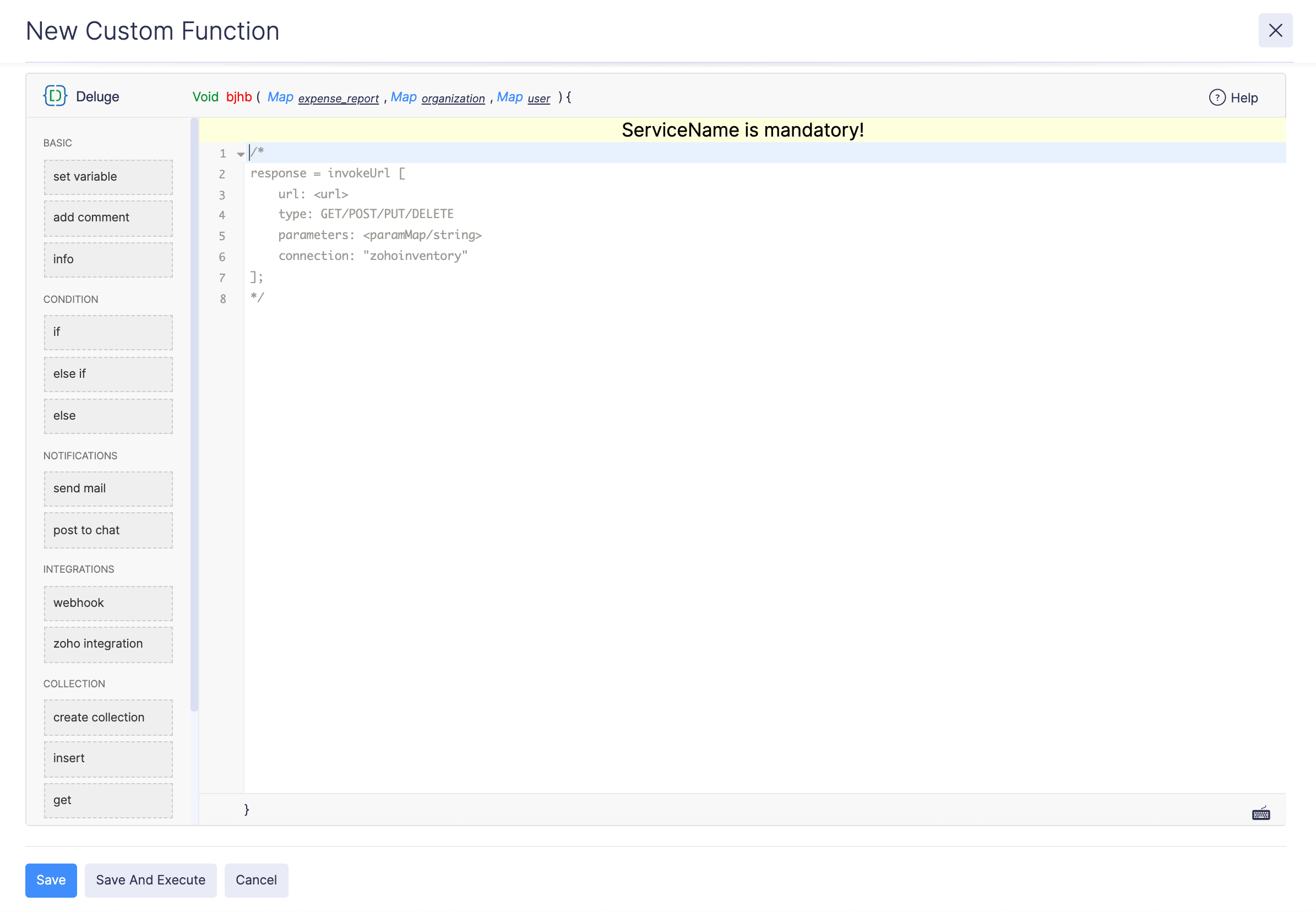Image resolution: width=1316 pixels, height=912 pixels.
Task: Click the Save button
Action: pyautogui.click(x=51, y=880)
